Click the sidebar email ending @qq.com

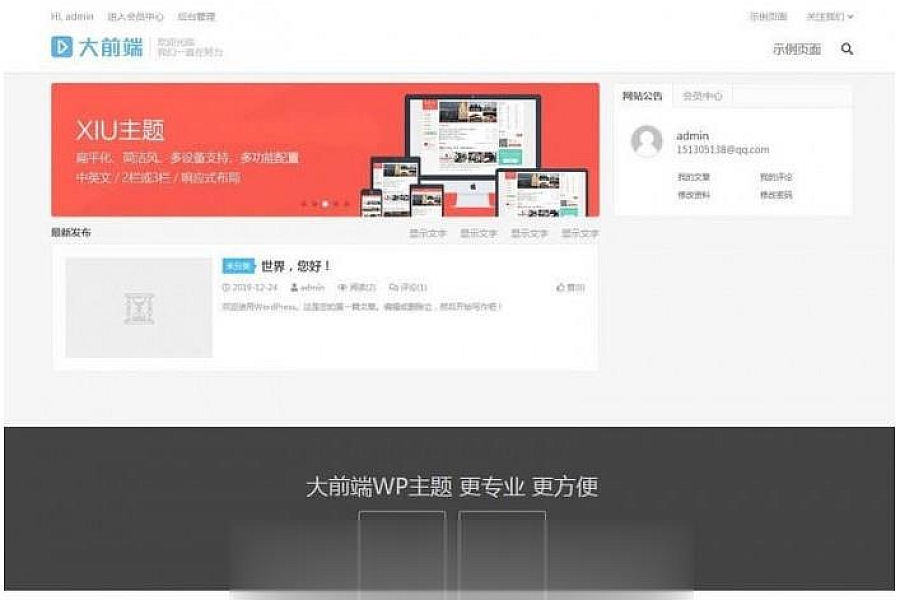click(x=723, y=150)
